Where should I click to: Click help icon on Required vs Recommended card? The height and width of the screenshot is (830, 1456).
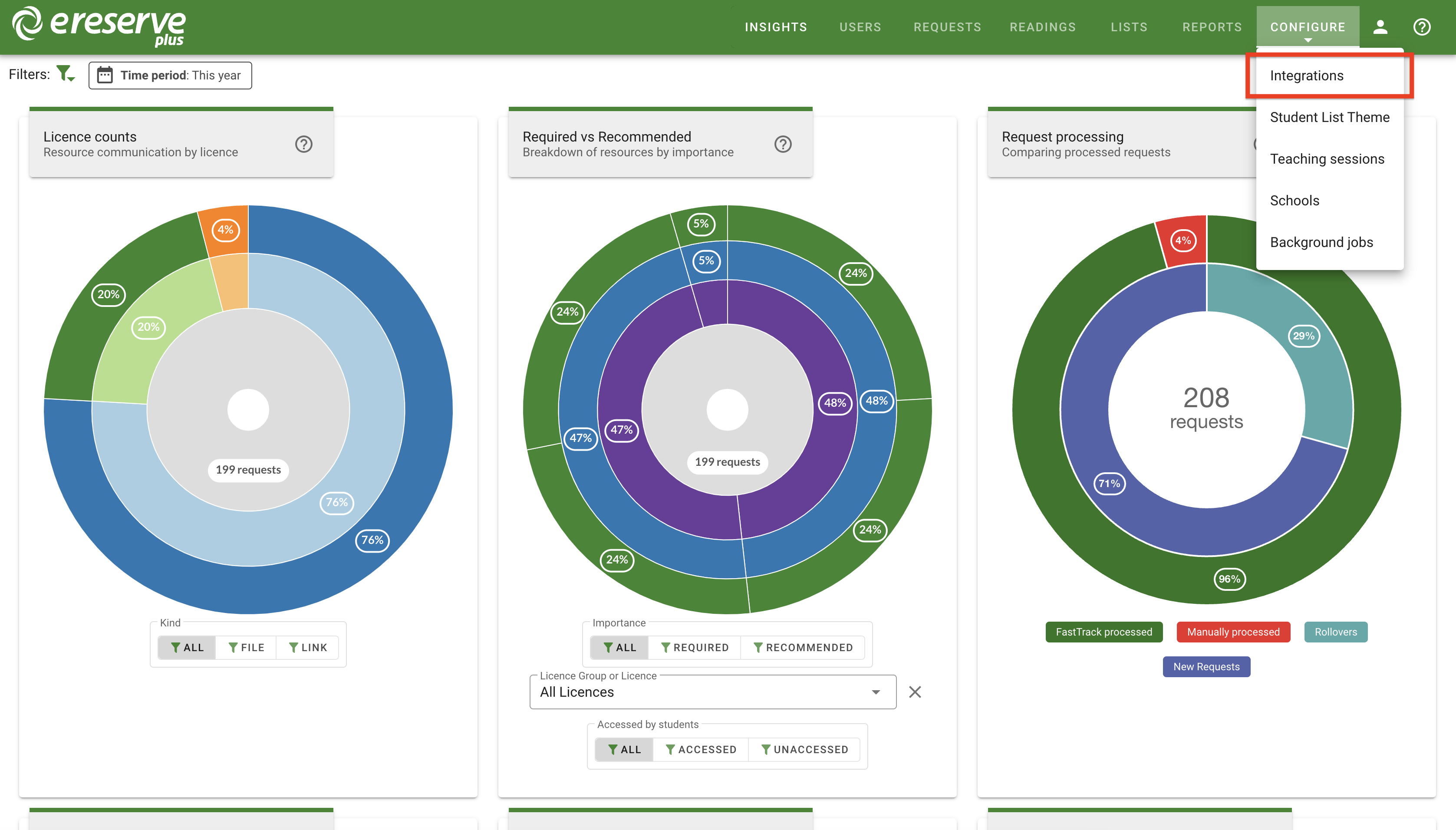click(783, 144)
